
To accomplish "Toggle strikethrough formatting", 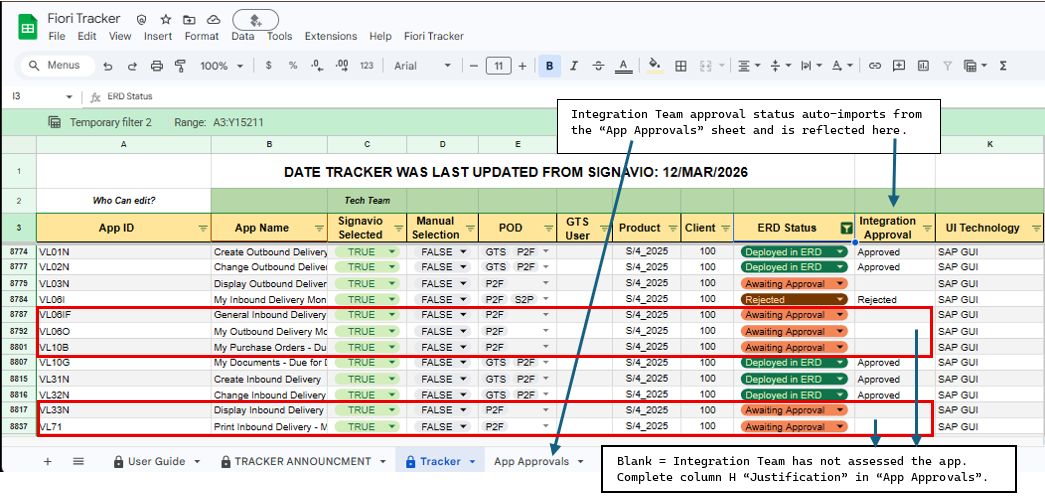I will click(x=597, y=66).
